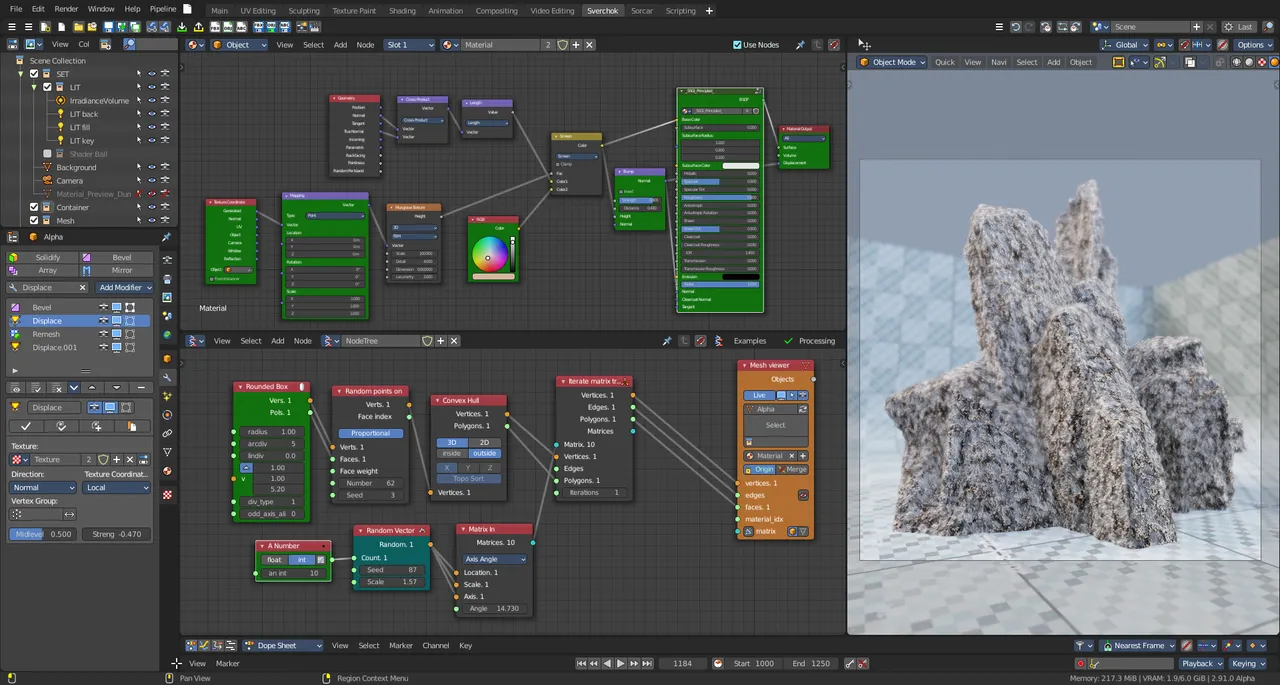This screenshot has height=685, width=1280.
Task: Click the move up arrow in modifier list
Action: (92, 388)
